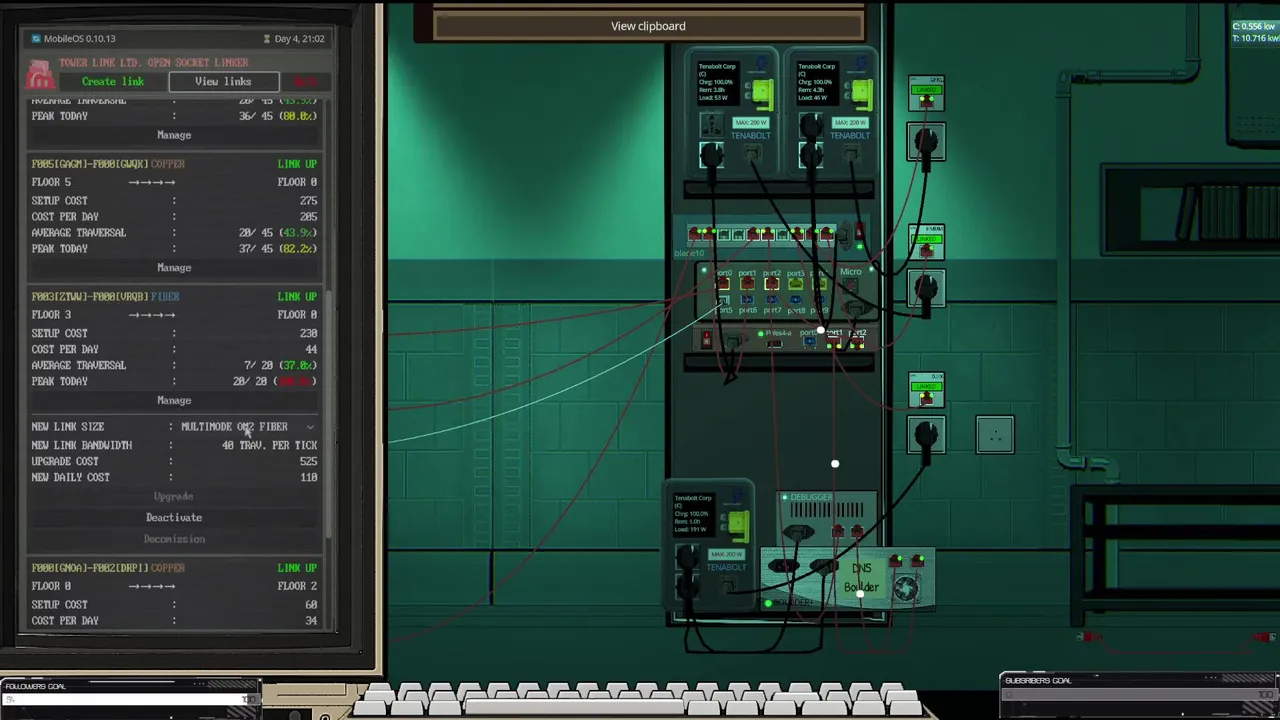This screenshot has height=720, width=1280.
Task: Click the greyed Decommission button
Action: click(174, 539)
